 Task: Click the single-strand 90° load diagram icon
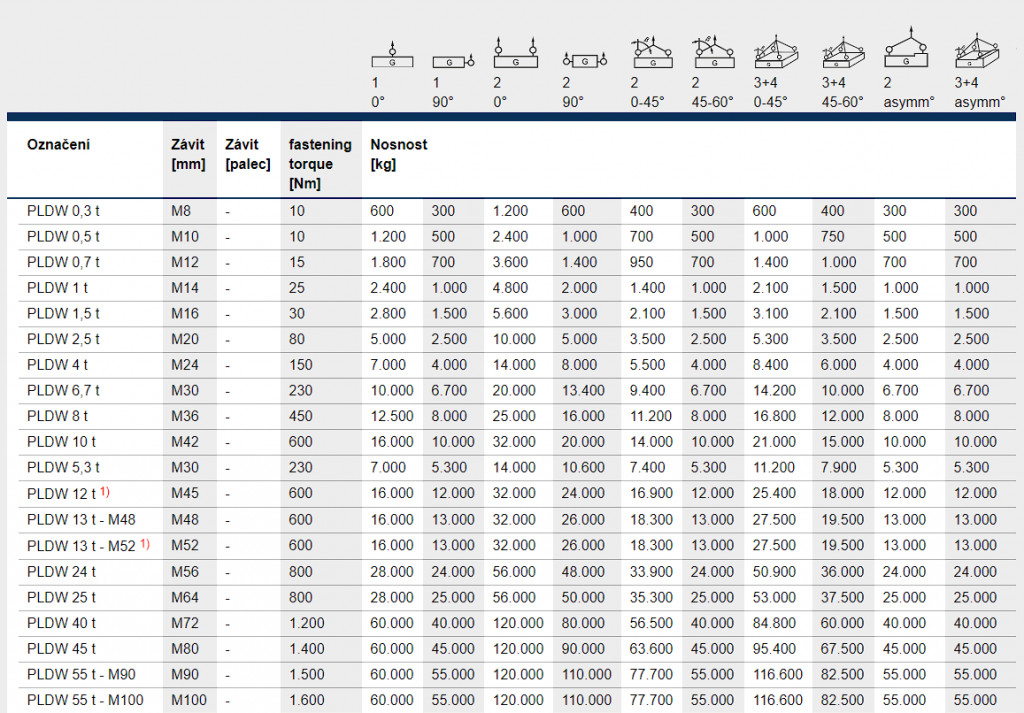coord(453,61)
